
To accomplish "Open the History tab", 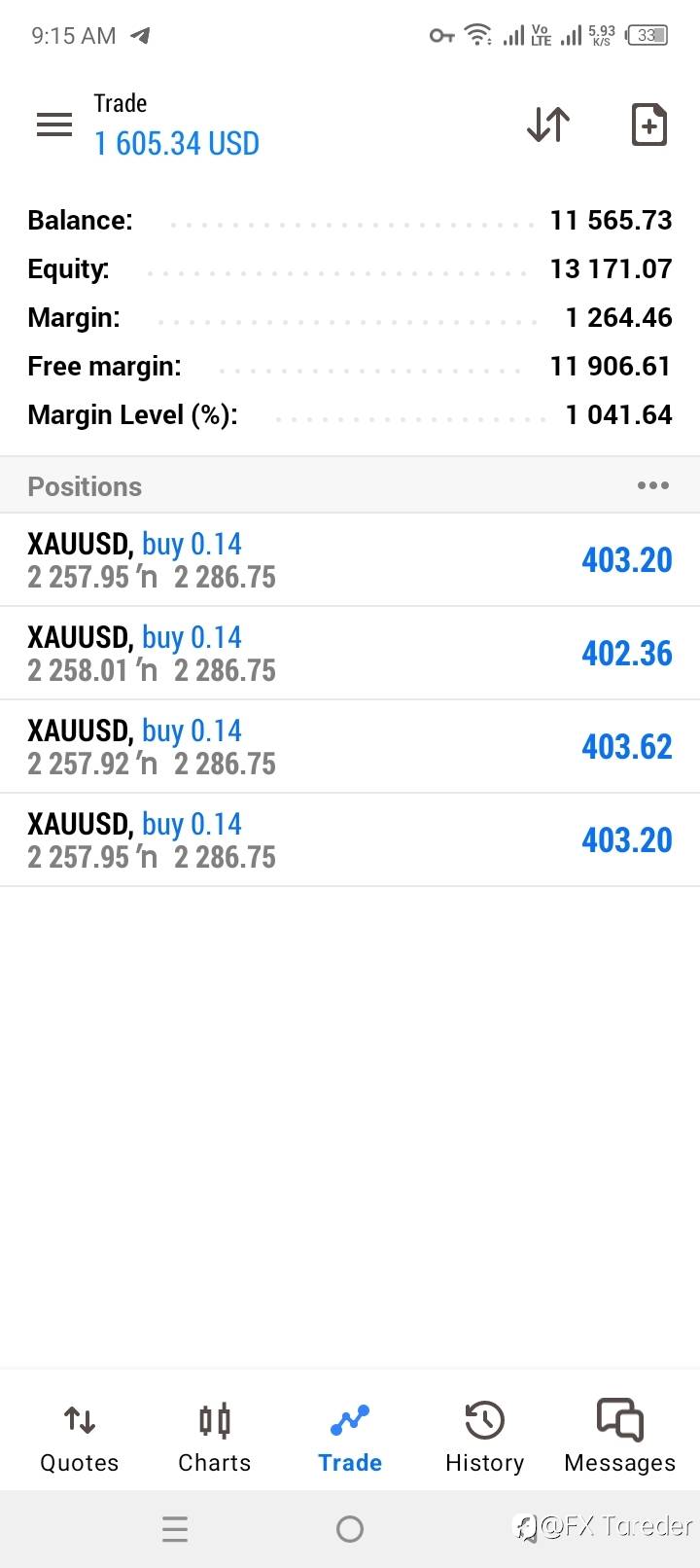I will pyautogui.click(x=484, y=1438).
